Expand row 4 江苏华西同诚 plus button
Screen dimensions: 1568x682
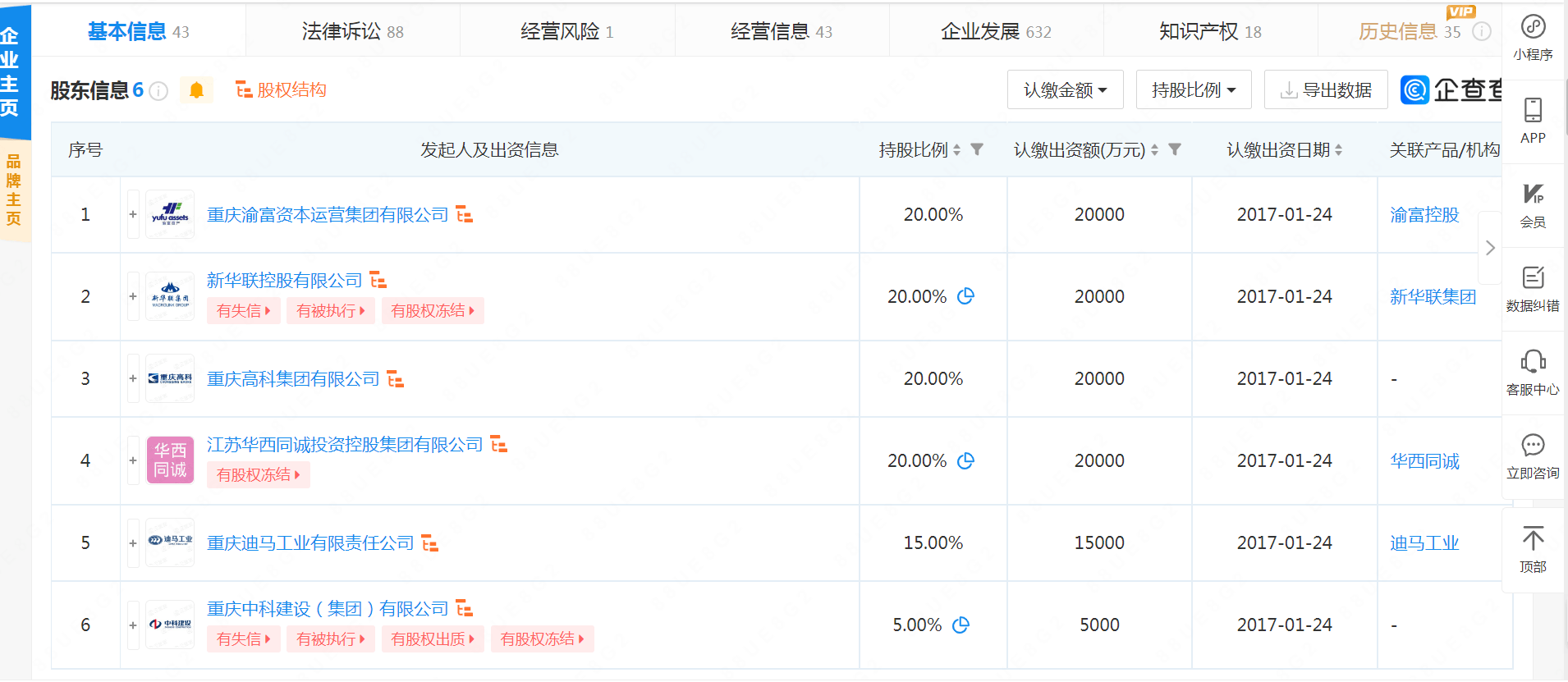[x=133, y=460]
